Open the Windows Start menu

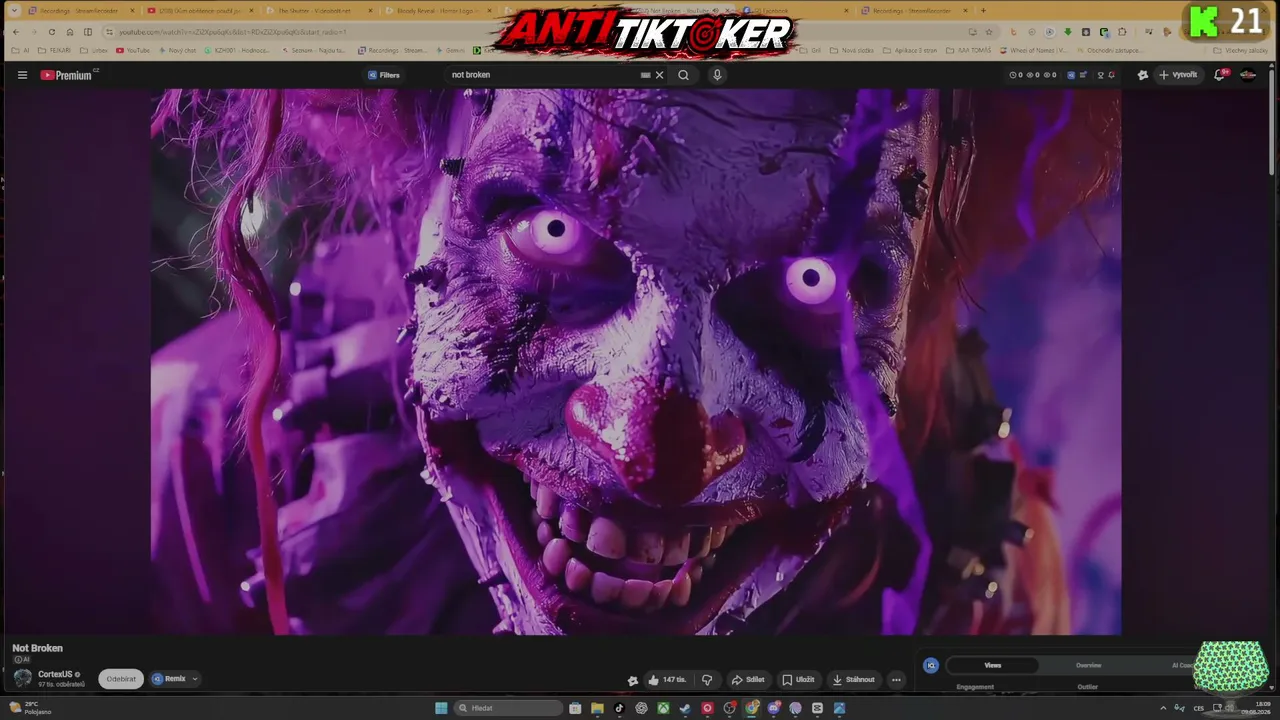point(441,708)
